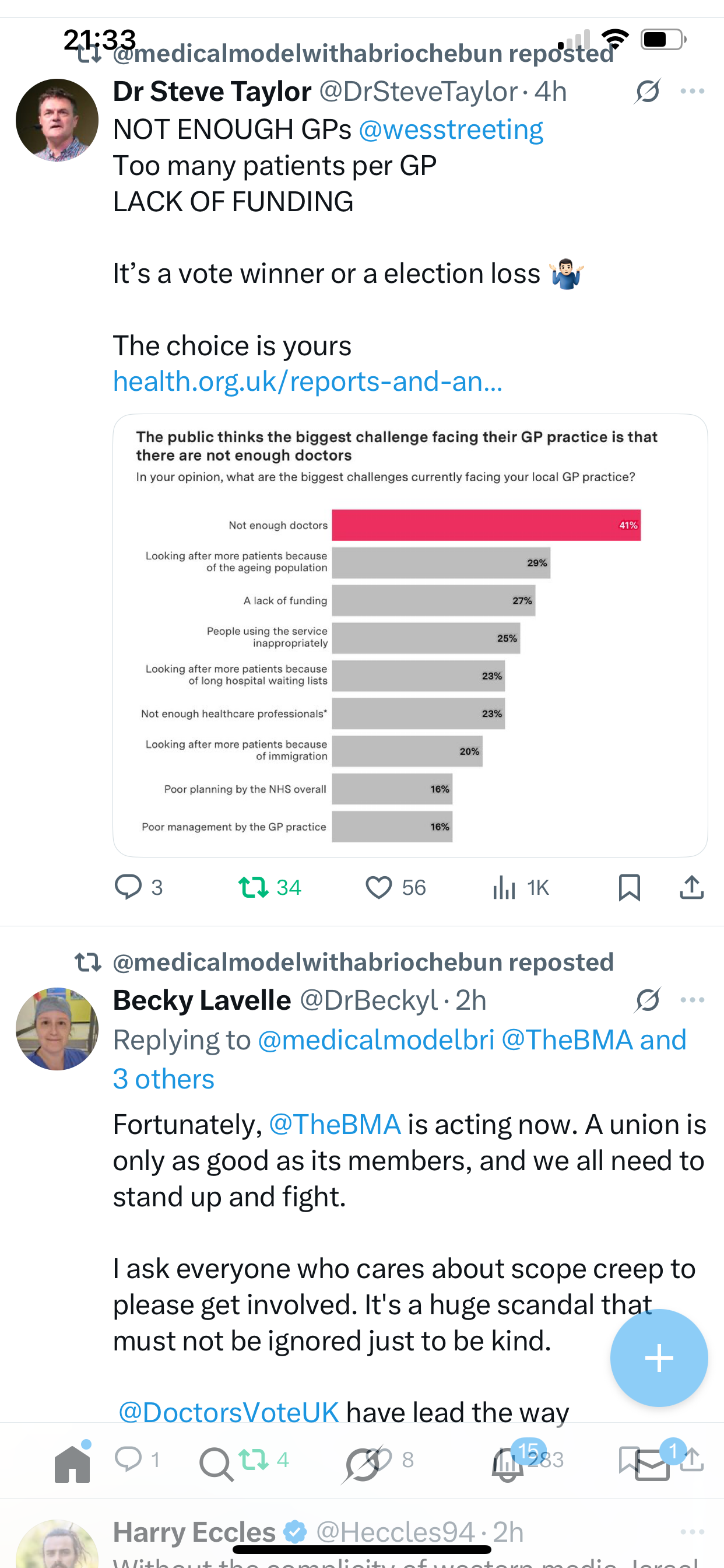Open Notifications bell with 15 badge
724x1568 pixels.
[x=507, y=1464]
